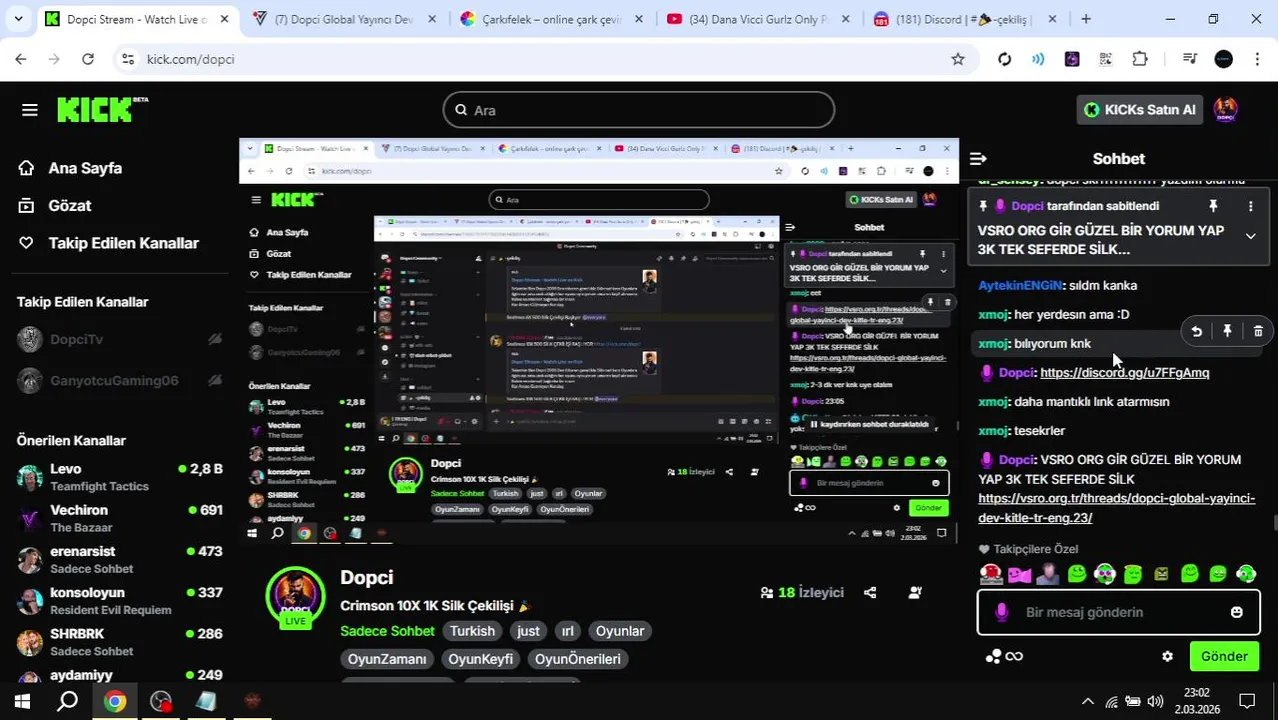Screen dimensions: 1278x720
Task: Open Chrome three-dot main menu
Action: [x=1256, y=59]
